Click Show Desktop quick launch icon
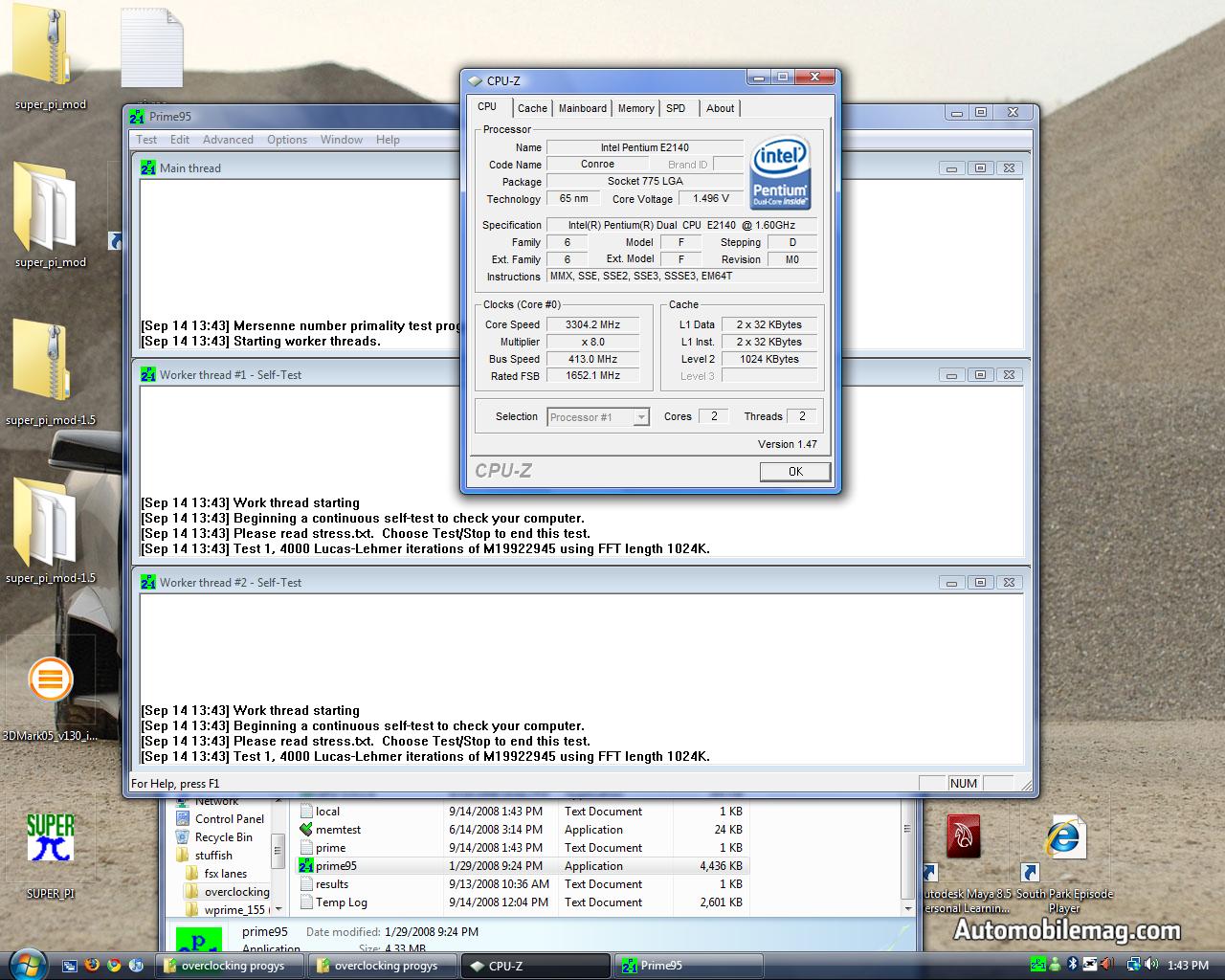Screen dimensions: 1225x980 pyautogui.click(x=70, y=966)
